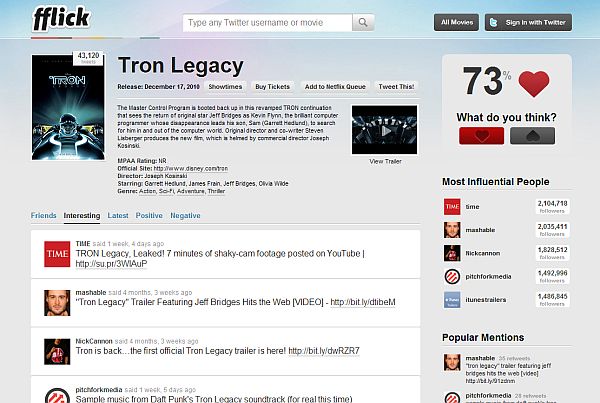Select the Negative tab
The width and height of the screenshot is (600, 403).
click(185, 215)
